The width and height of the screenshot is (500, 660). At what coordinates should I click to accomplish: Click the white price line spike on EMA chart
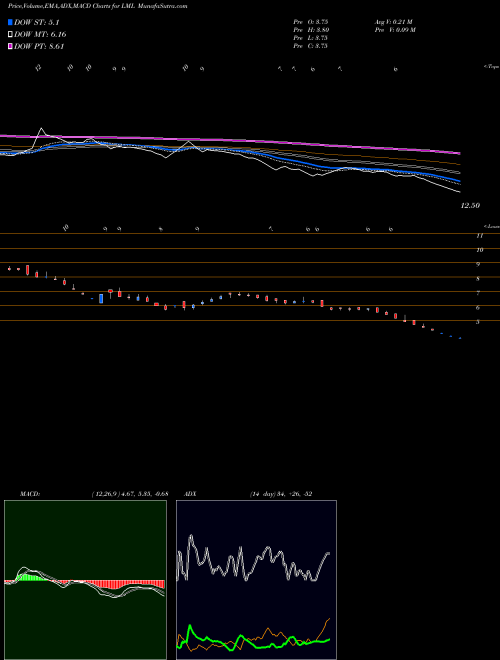pos(41,132)
